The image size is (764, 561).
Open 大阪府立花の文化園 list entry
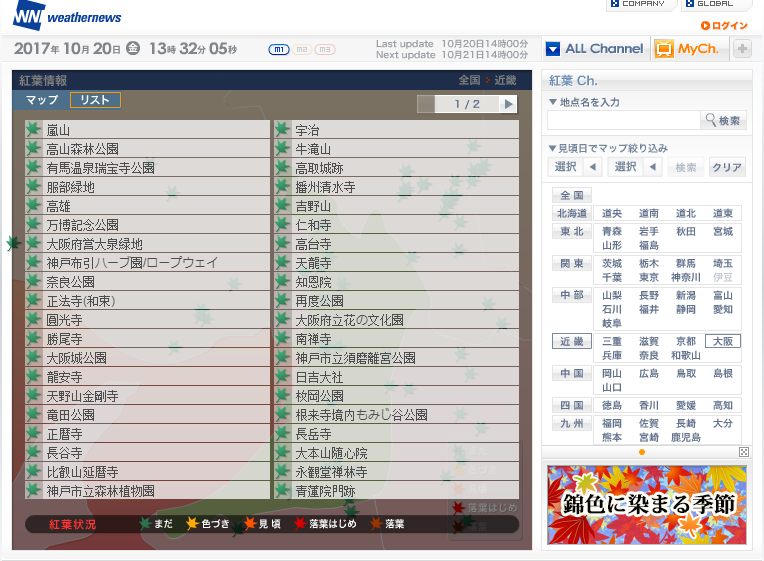pyautogui.click(x=397, y=319)
